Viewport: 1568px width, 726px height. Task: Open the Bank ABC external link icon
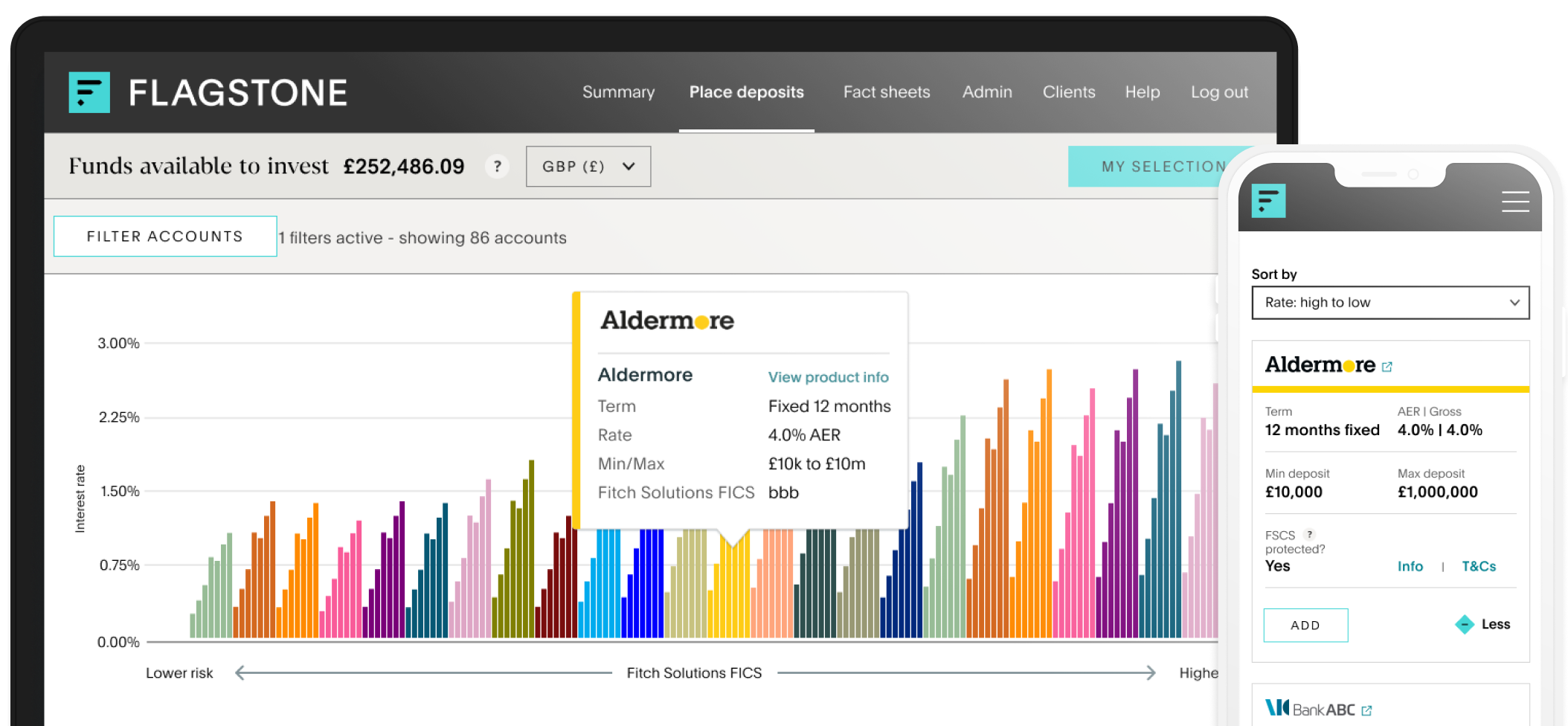(x=1366, y=711)
